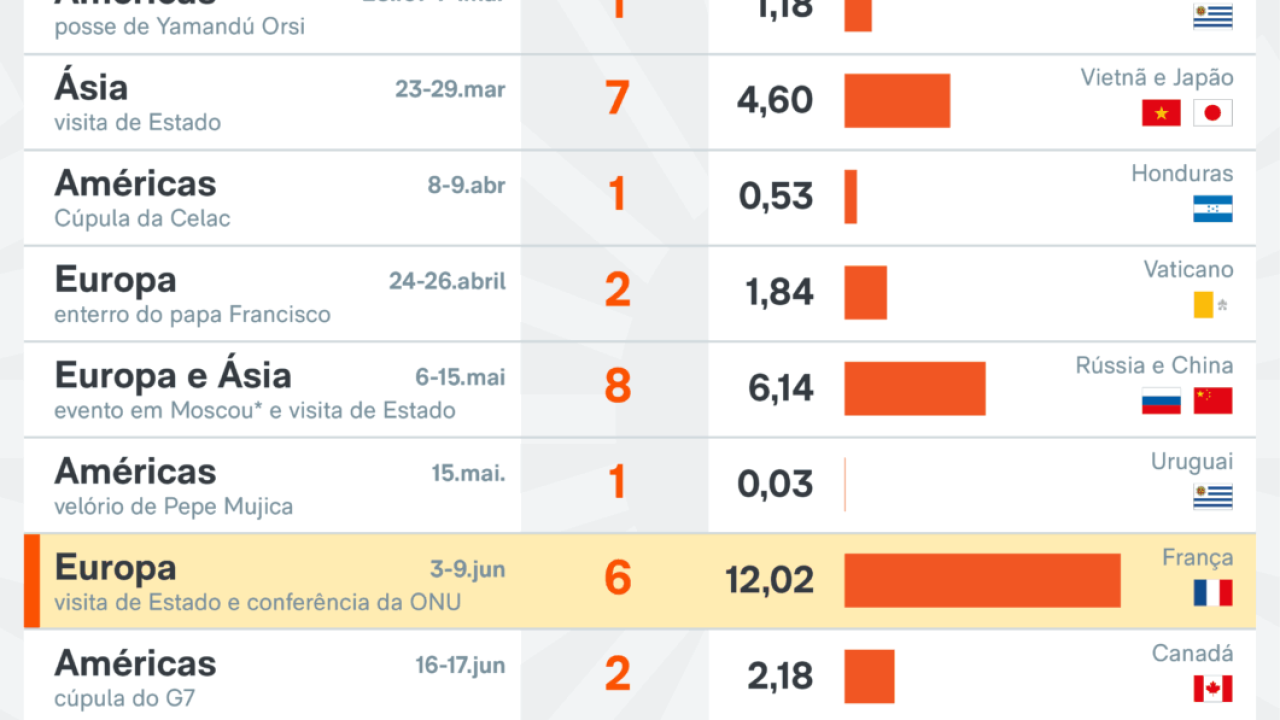The image size is (1280, 720).
Task: Select the Russia flag icon
Action: coord(1161,401)
